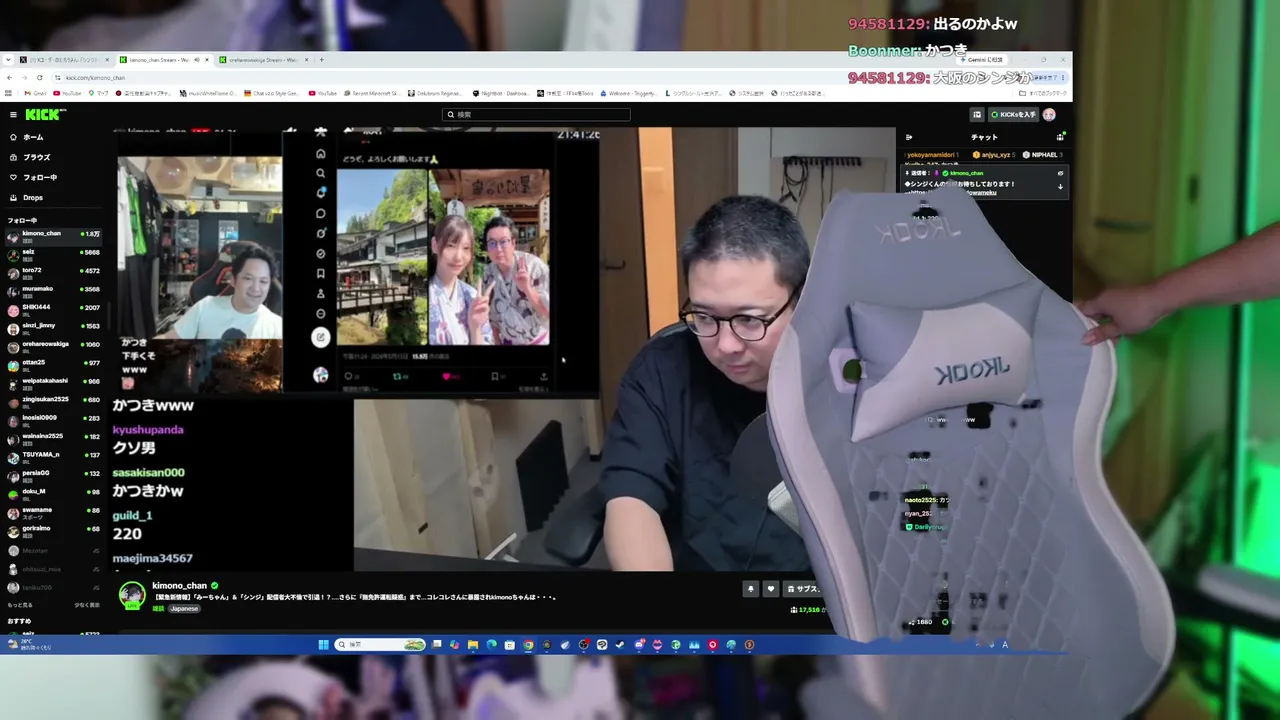
Task: Open the Gmail bookmark
Action: (x=36, y=93)
